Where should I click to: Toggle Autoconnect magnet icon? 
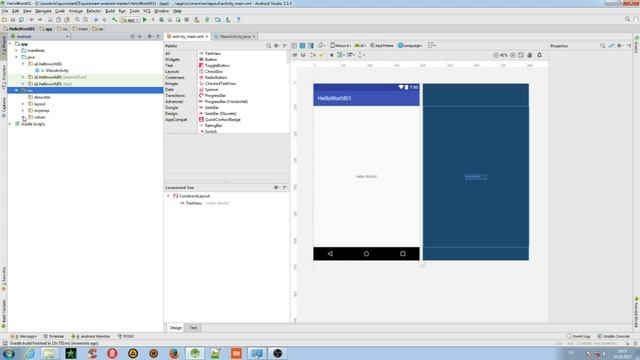click(x=303, y=55)
